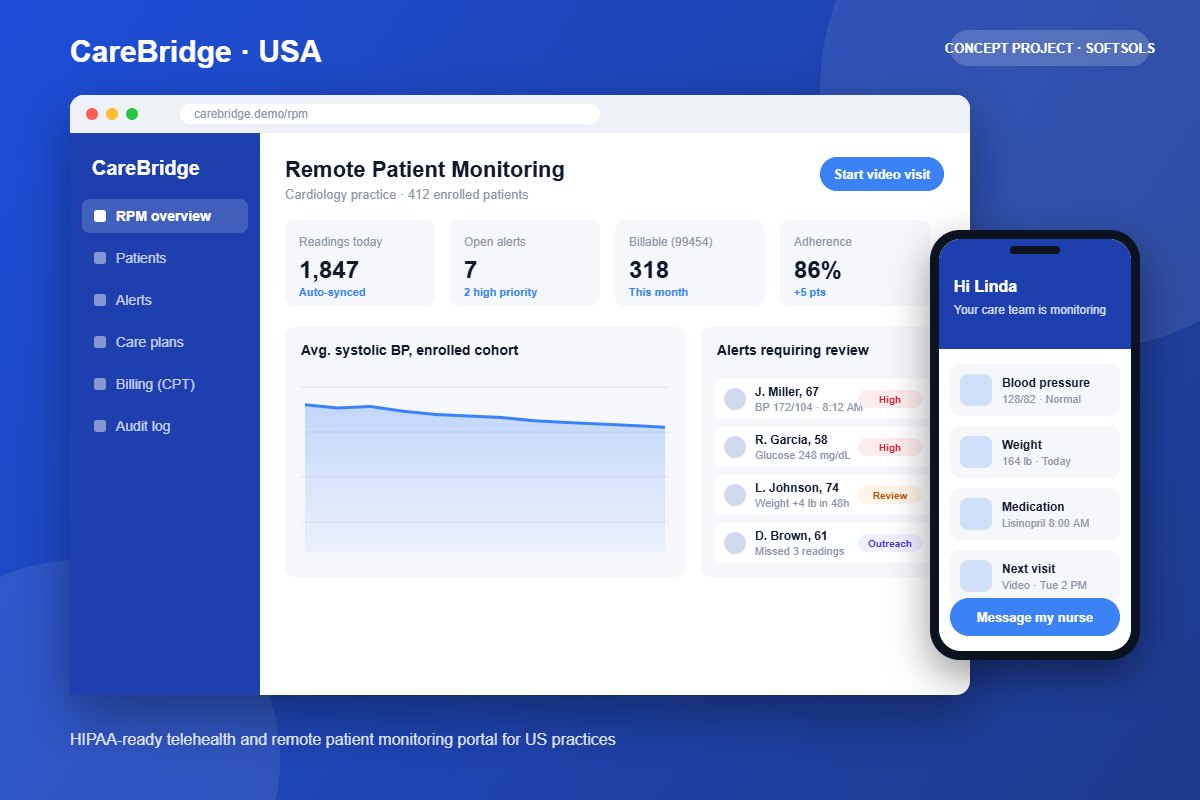Tap Message my nurse on phone
Viewport: 1200px width, 800px height.
pyautogui.click(x=1035, y=617)
